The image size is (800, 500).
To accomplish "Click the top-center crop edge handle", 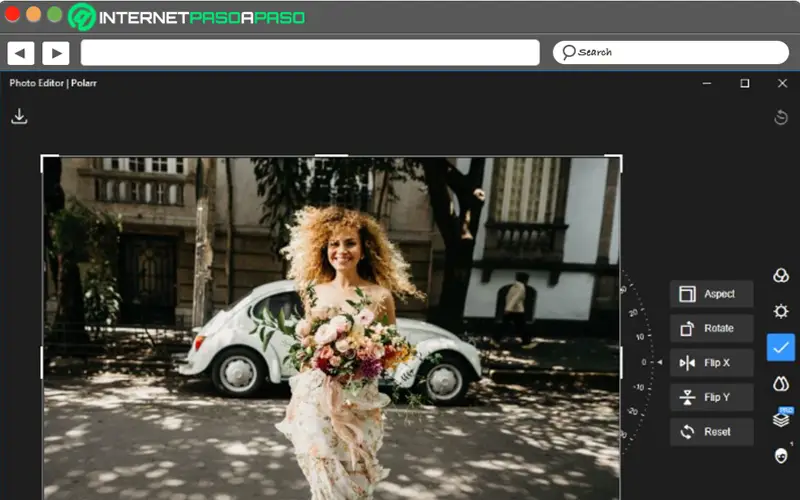I will point(331,156).
